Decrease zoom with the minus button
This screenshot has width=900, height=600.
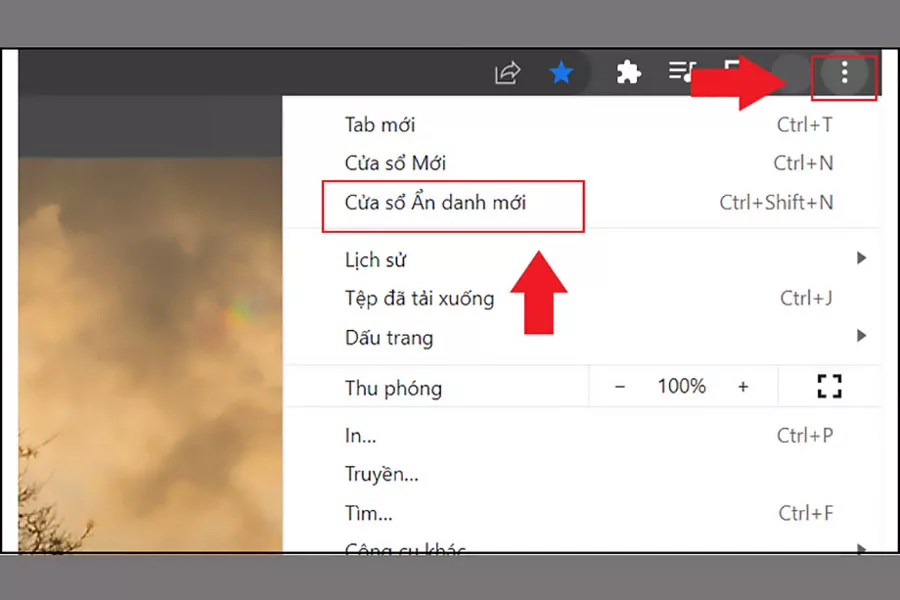point(619,387)
